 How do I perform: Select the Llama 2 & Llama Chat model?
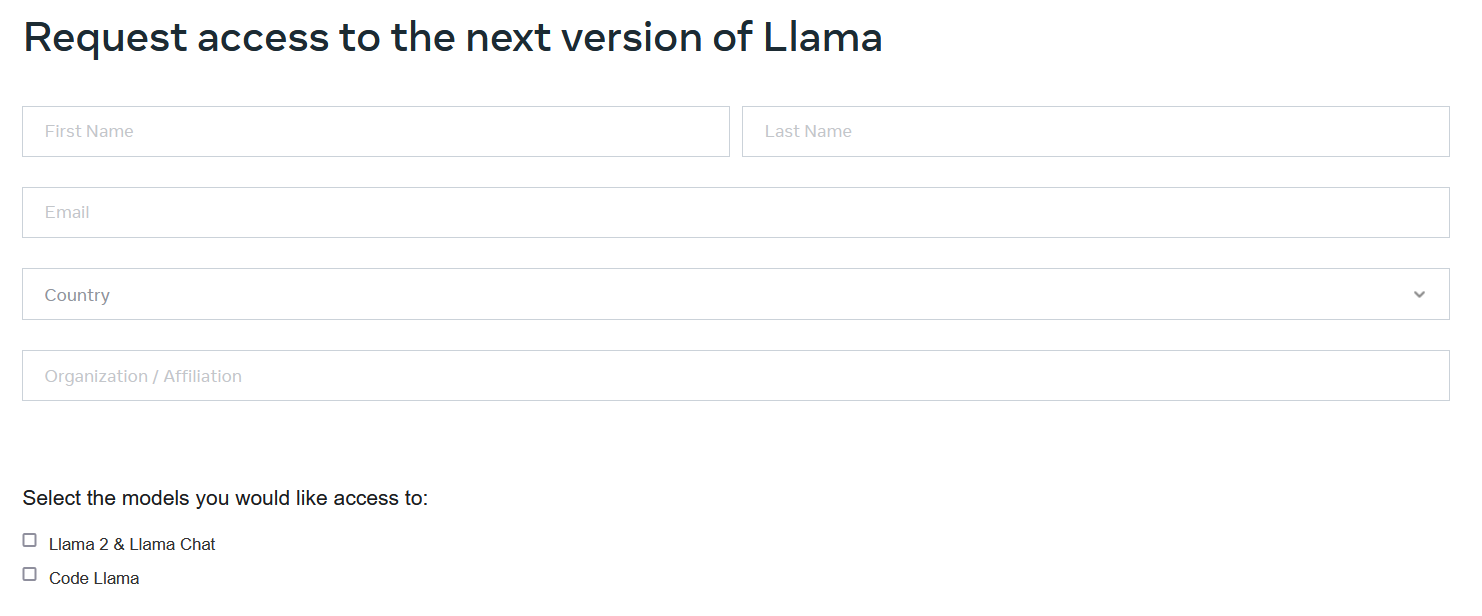(29, 539)
